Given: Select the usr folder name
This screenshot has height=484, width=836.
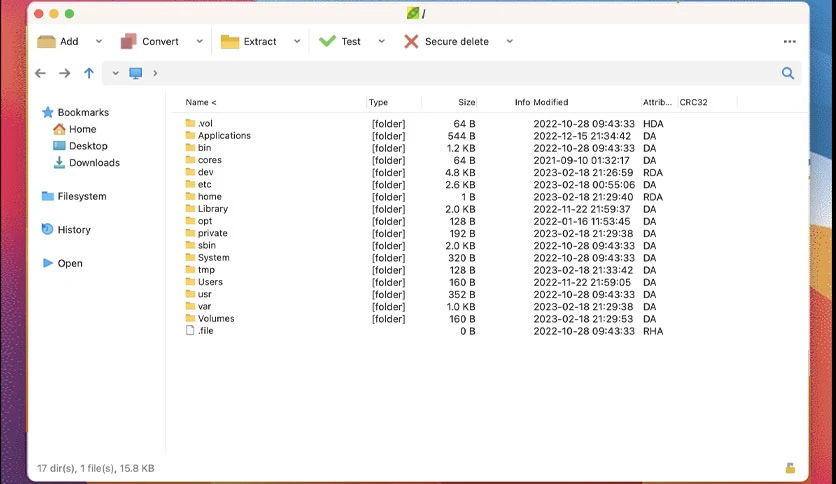Looking at the screenshot, I should [x=205, y=294].
